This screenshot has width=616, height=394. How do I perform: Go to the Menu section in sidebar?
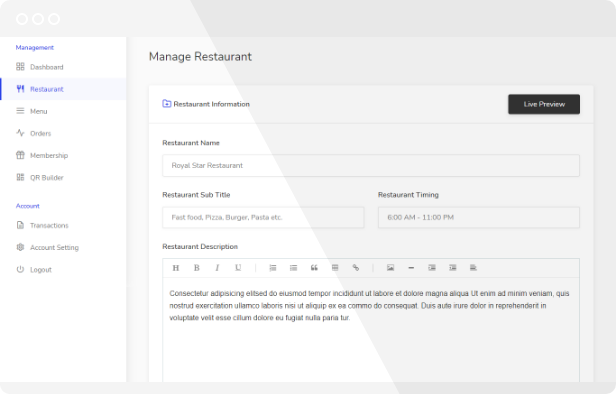pos(63,111)
